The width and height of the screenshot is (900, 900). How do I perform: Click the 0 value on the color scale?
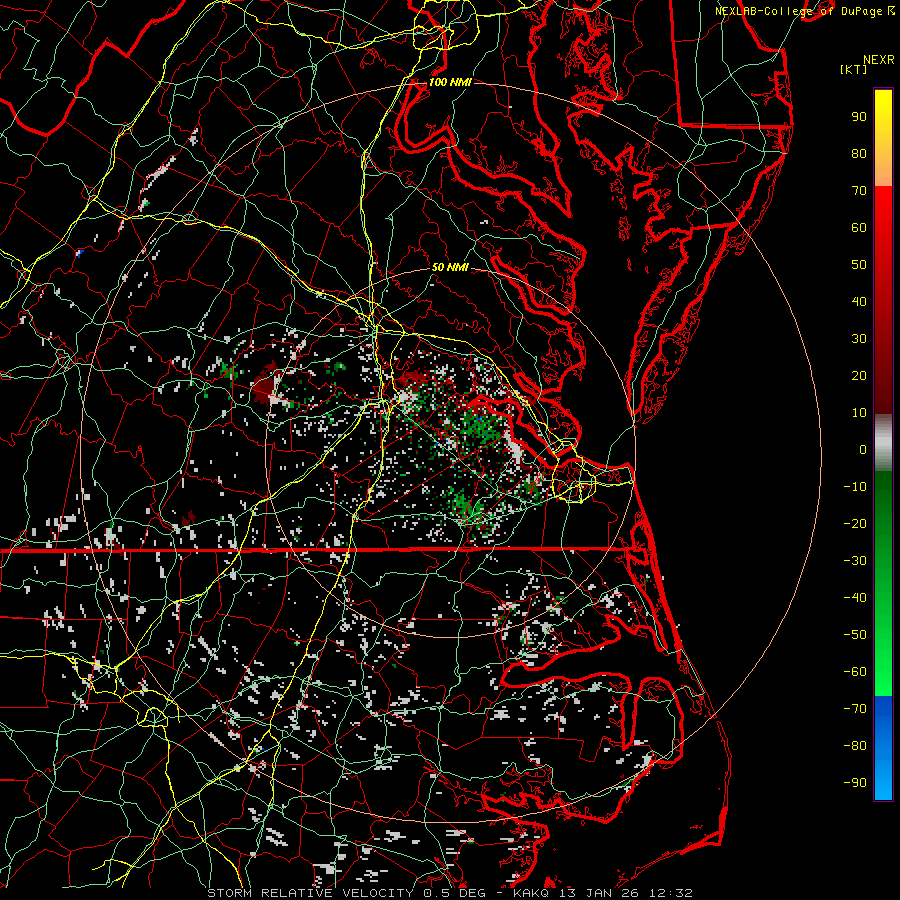(x=863, y=449)
